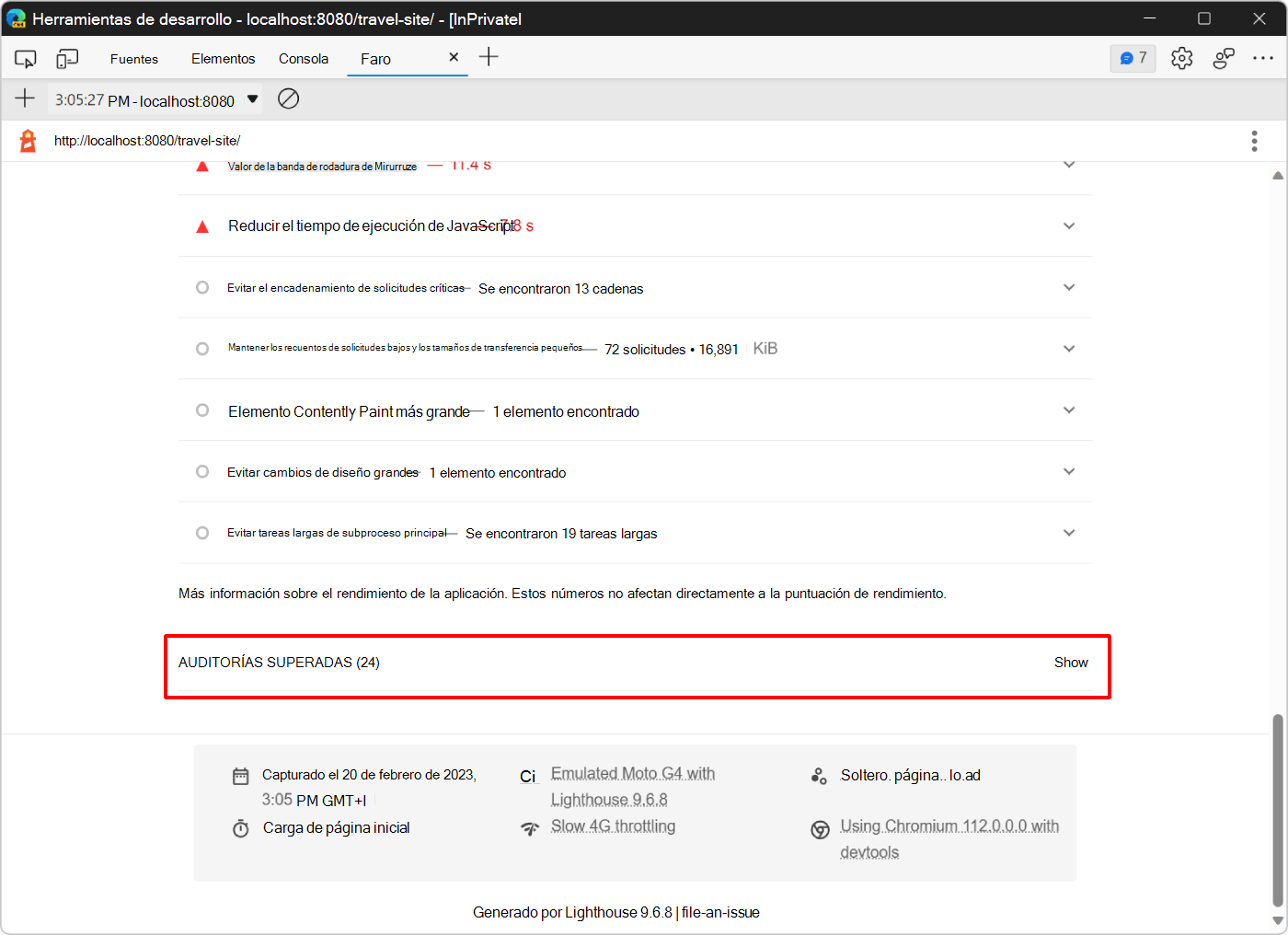The height and width of the screenshot is (935, 1288).
Task: Click the single page load icon
Action: [819, 776]
